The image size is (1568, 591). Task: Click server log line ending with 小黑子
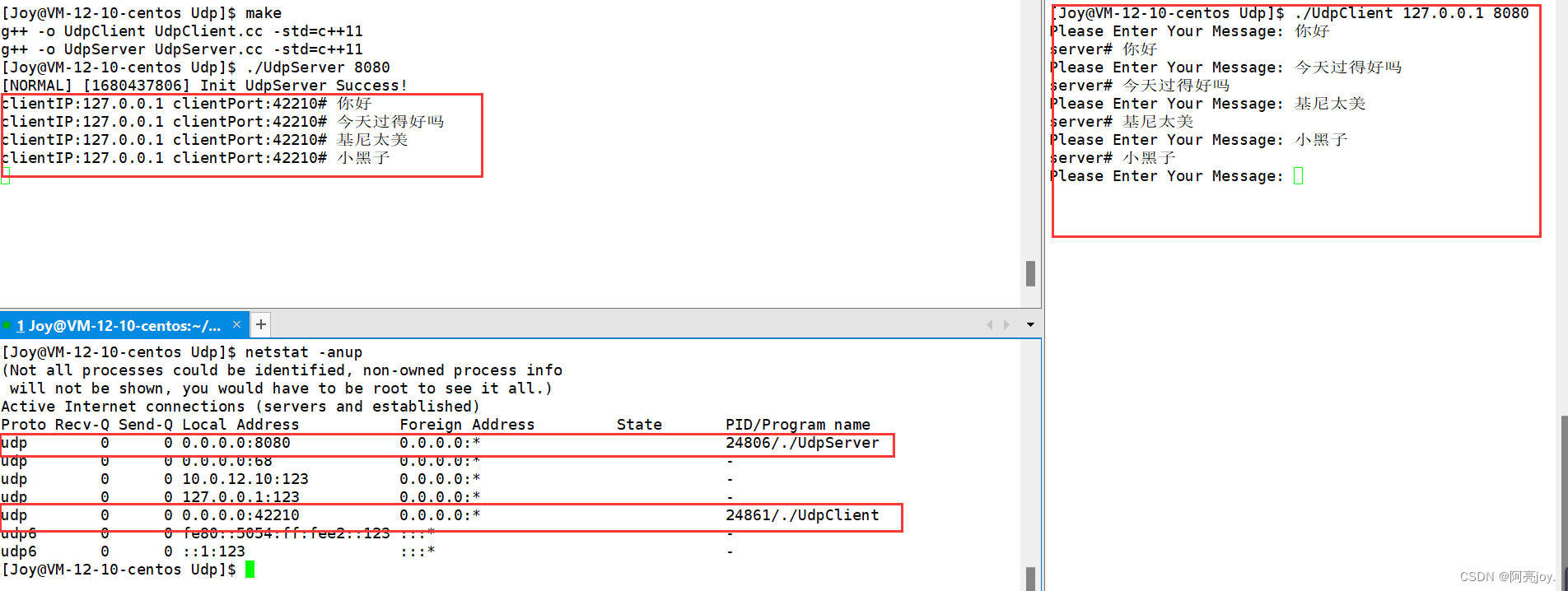[196, 158]
